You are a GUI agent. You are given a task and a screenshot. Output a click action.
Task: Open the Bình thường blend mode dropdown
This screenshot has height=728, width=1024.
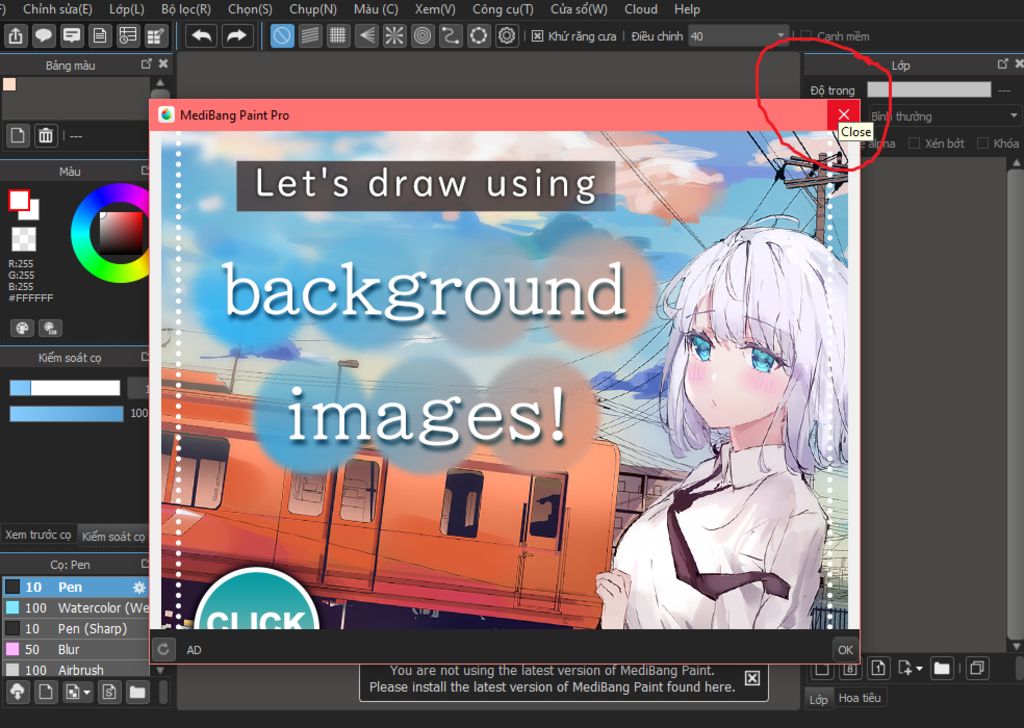[x=944, y=116]
